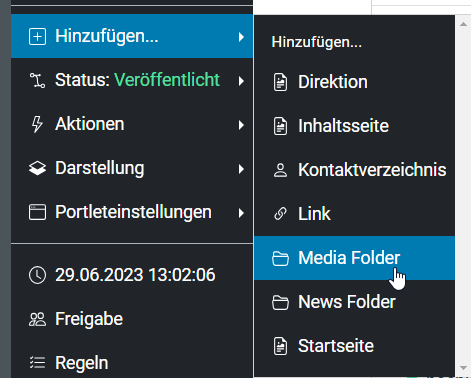
Task: Click the chain icon beside Link
Action: [280, 214]
